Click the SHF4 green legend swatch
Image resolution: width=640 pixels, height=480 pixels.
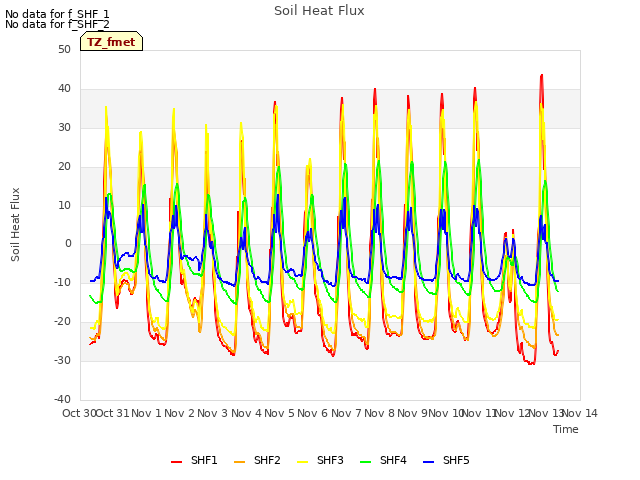point(365,461)
